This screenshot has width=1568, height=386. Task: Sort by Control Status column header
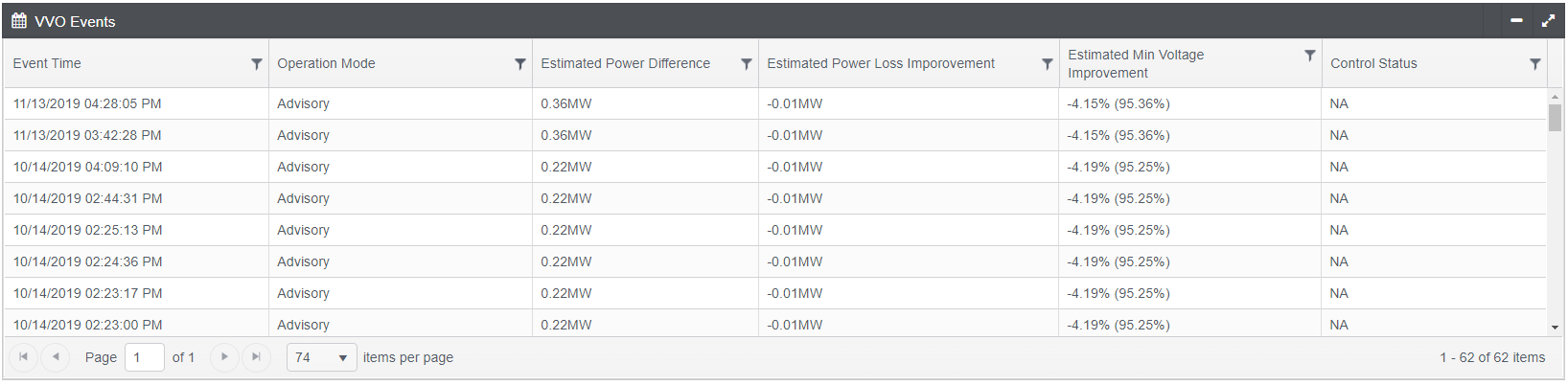1372,64
